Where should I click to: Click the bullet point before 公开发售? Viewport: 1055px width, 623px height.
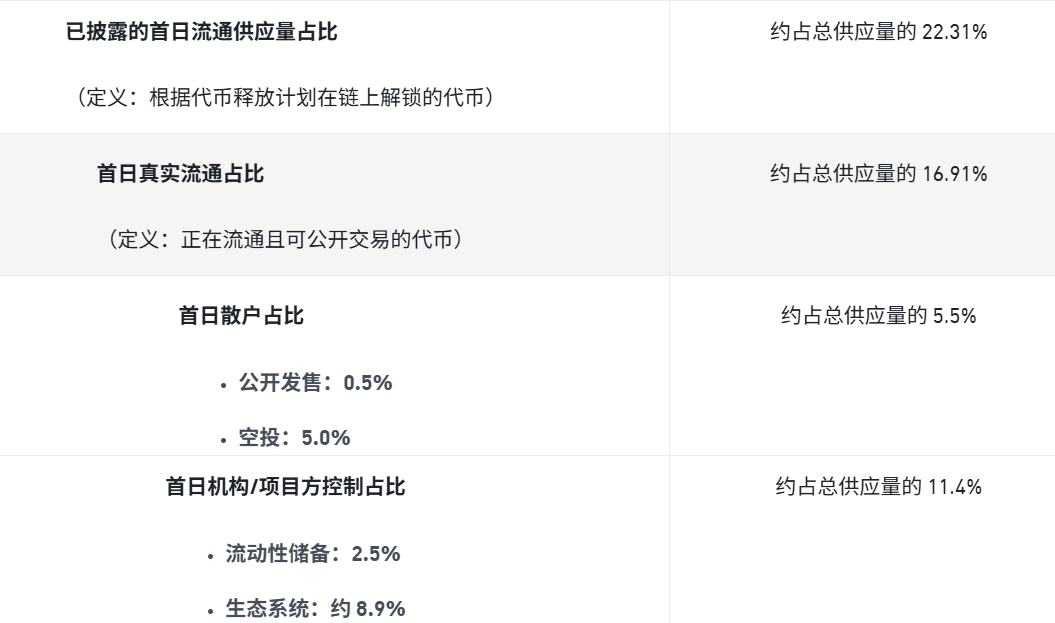[222, 385]
